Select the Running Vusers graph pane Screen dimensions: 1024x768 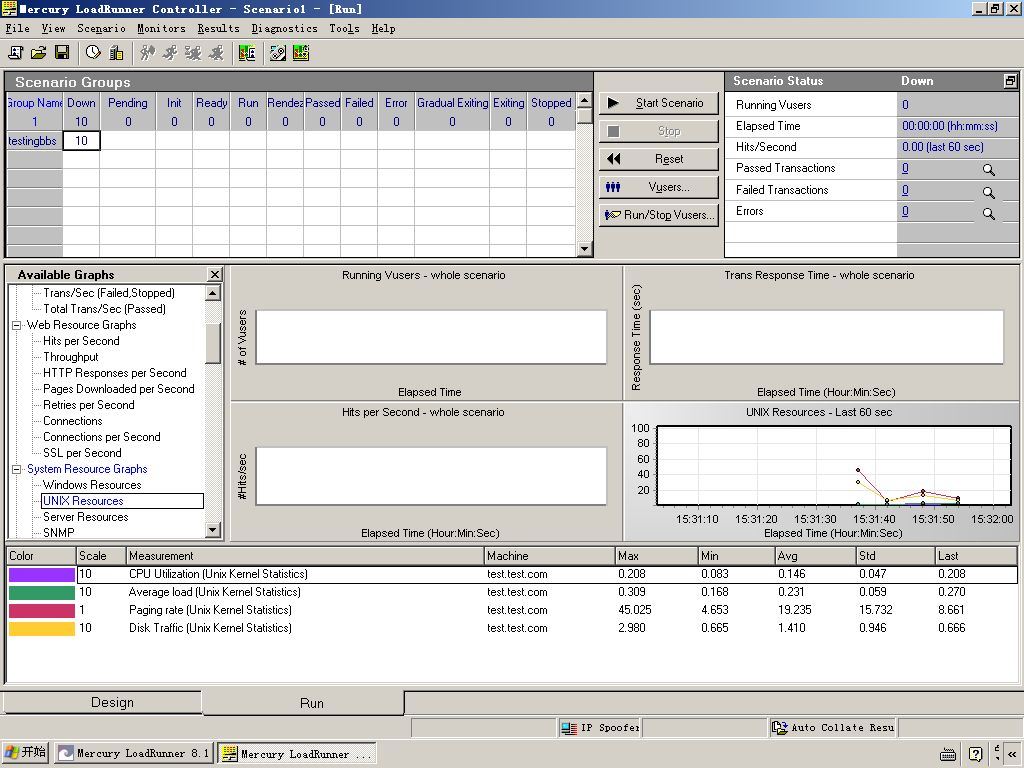click(426, 332)
